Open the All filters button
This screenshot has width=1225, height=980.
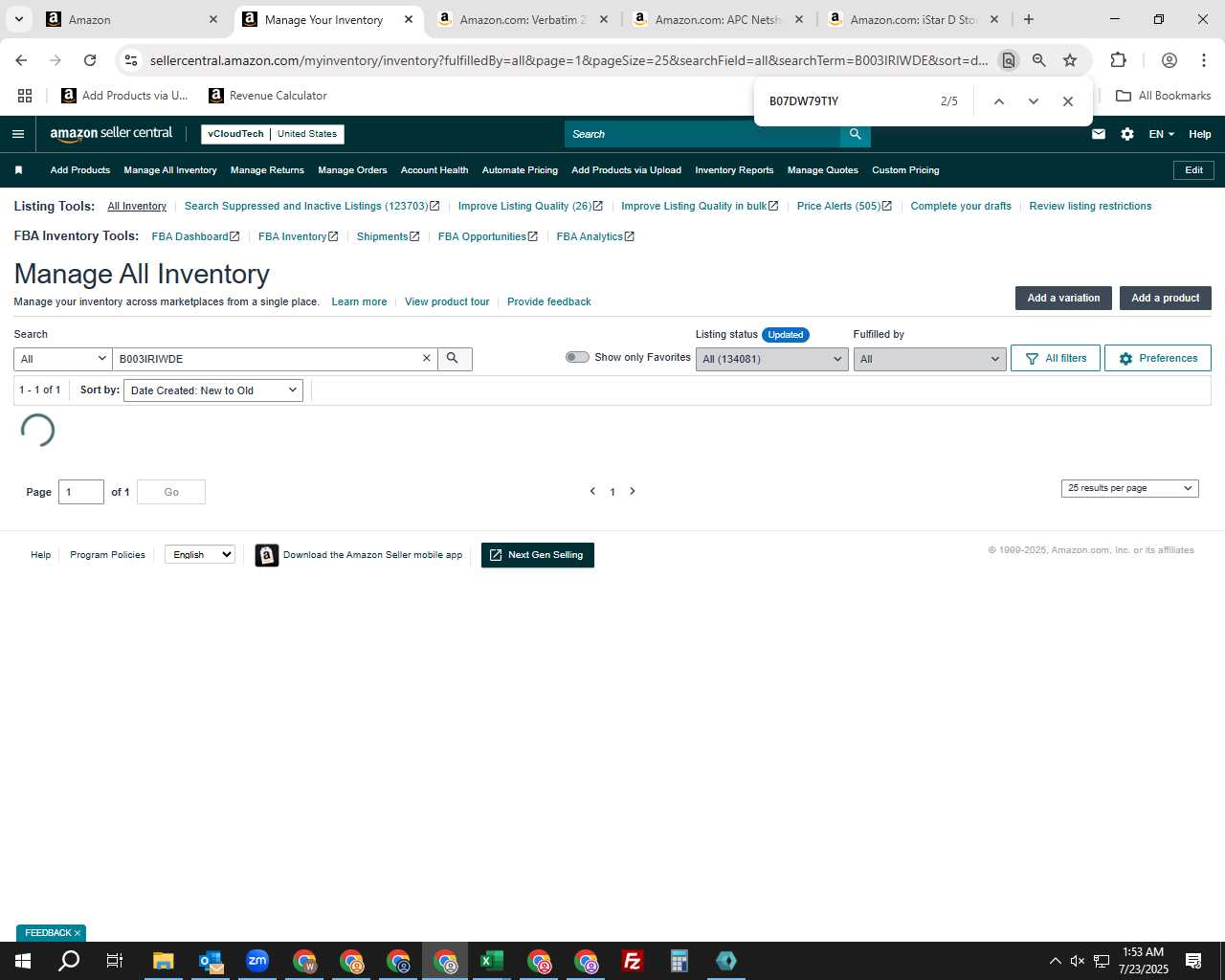(x=1056, y=358)
